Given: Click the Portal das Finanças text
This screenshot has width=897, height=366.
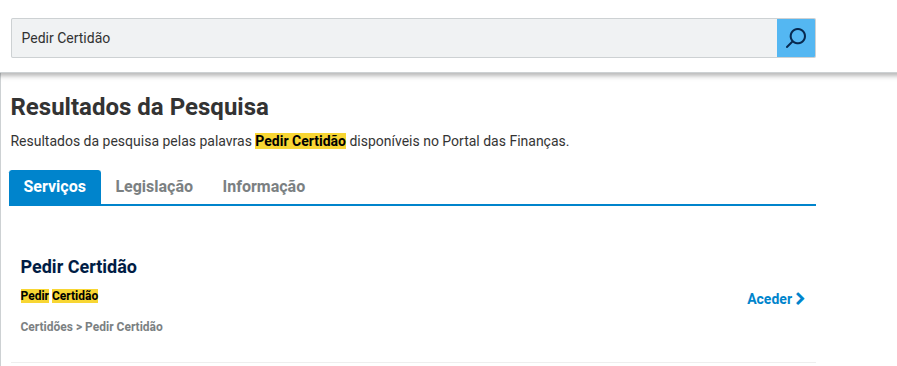Looking at the screenshot, I should click(506, 141).
